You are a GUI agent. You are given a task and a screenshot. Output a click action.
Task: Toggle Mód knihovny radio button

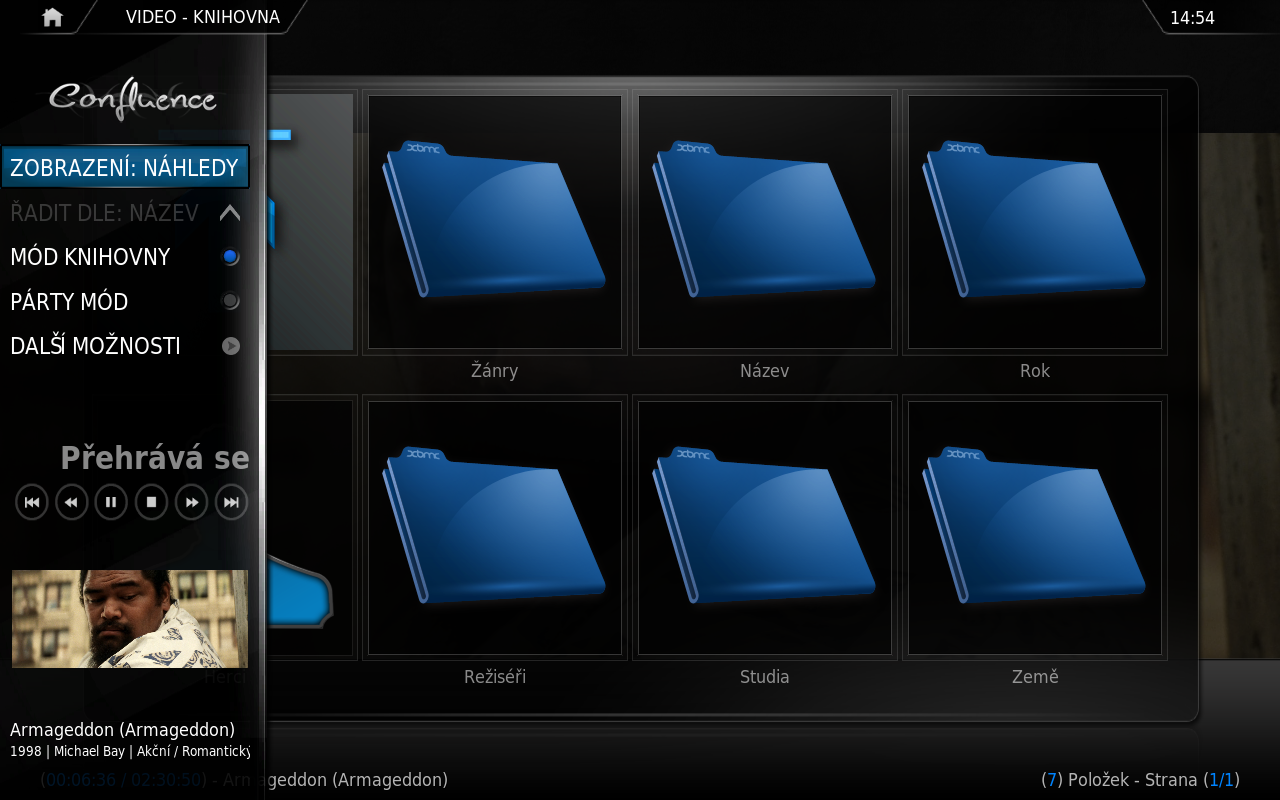coord(230,257)
